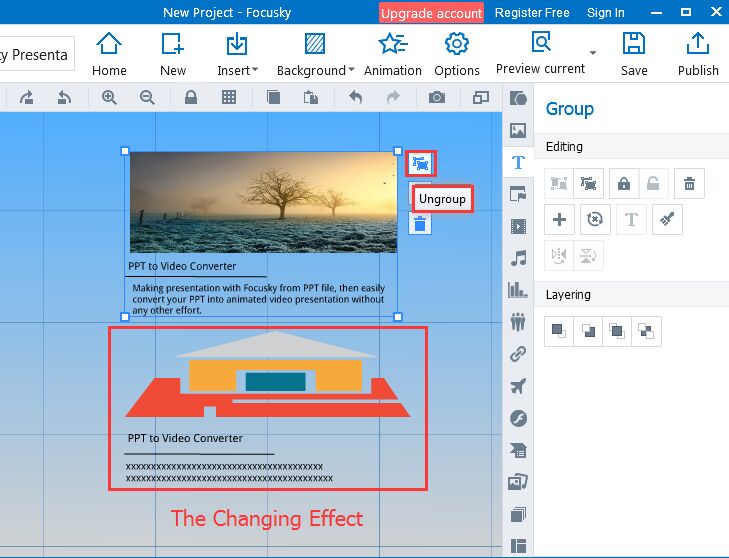Publish the presentation

pos(698,54)
